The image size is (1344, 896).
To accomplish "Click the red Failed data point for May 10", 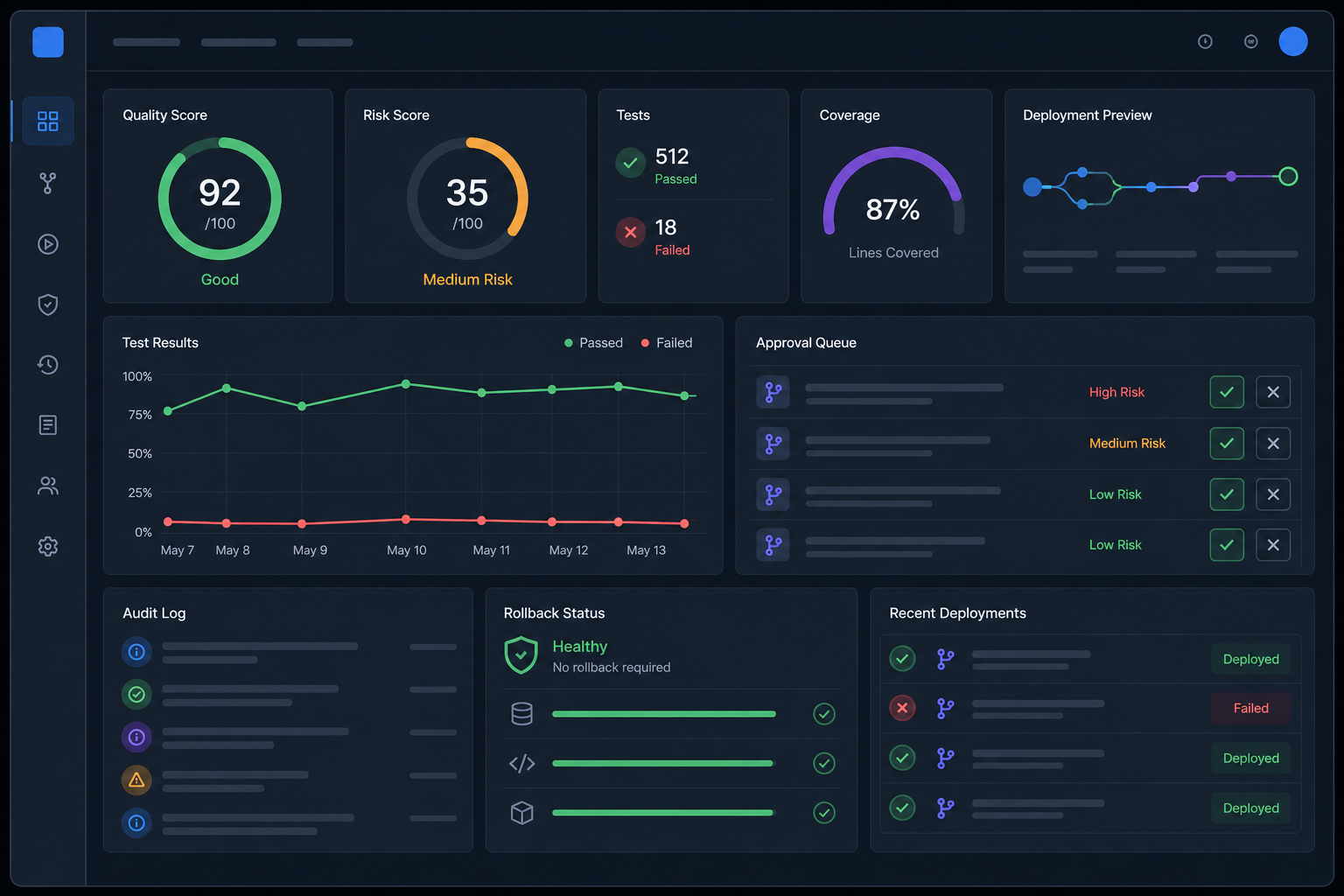I will pyautogui.click(x=406, y=520).
